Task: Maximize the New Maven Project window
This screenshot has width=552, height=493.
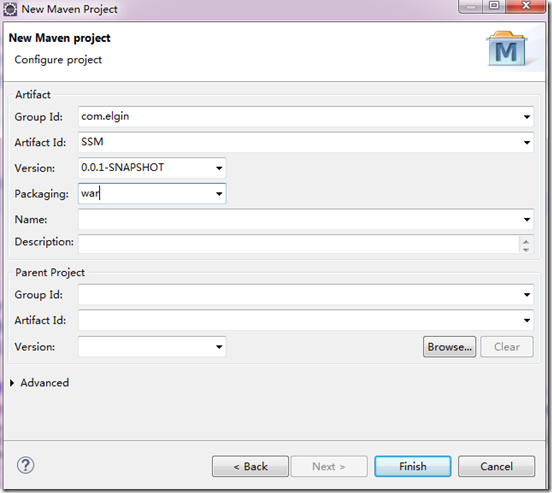Action: click(x=494, y=6)
